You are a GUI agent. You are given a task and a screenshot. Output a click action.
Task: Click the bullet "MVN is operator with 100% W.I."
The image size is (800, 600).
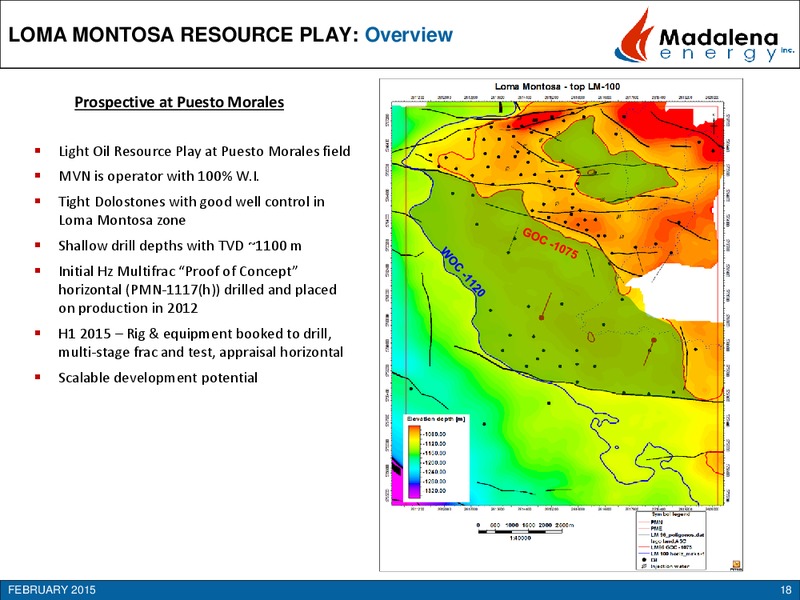click(x=159, y=177)
